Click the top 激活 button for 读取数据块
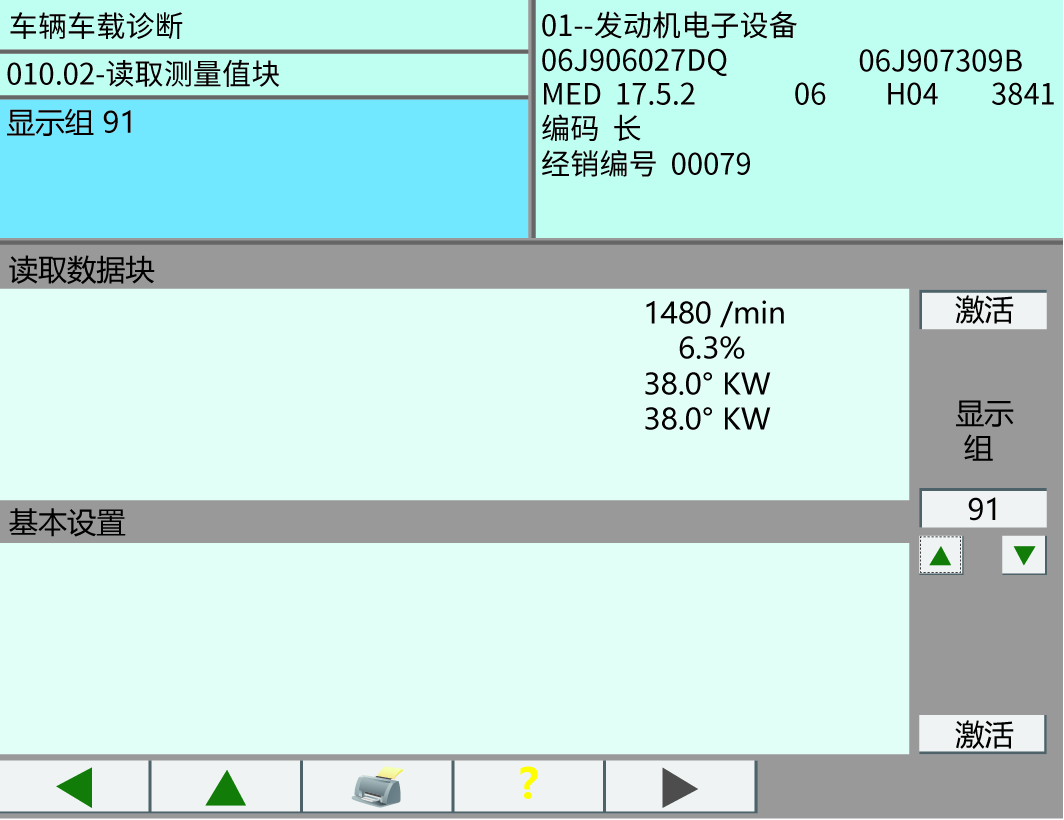The width and height of the screenshot is (1064, 820). [983, 311]
